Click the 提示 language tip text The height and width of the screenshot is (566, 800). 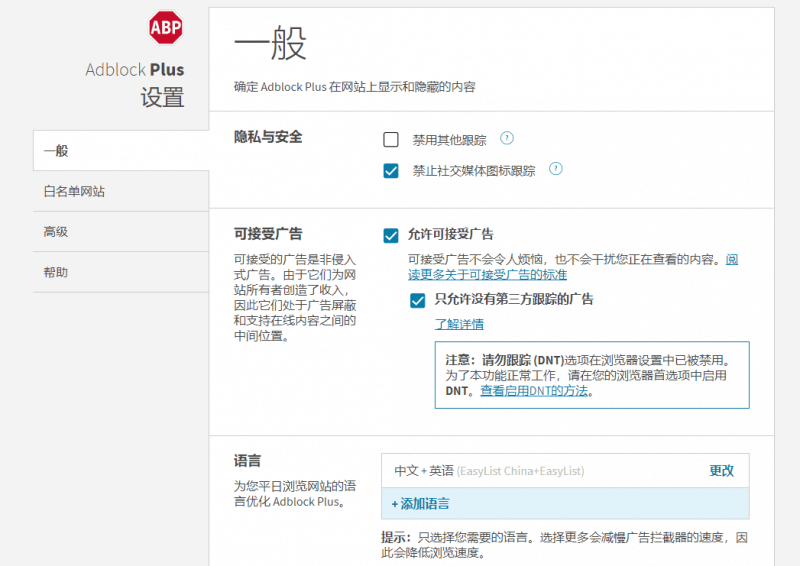tap(564, 545)
